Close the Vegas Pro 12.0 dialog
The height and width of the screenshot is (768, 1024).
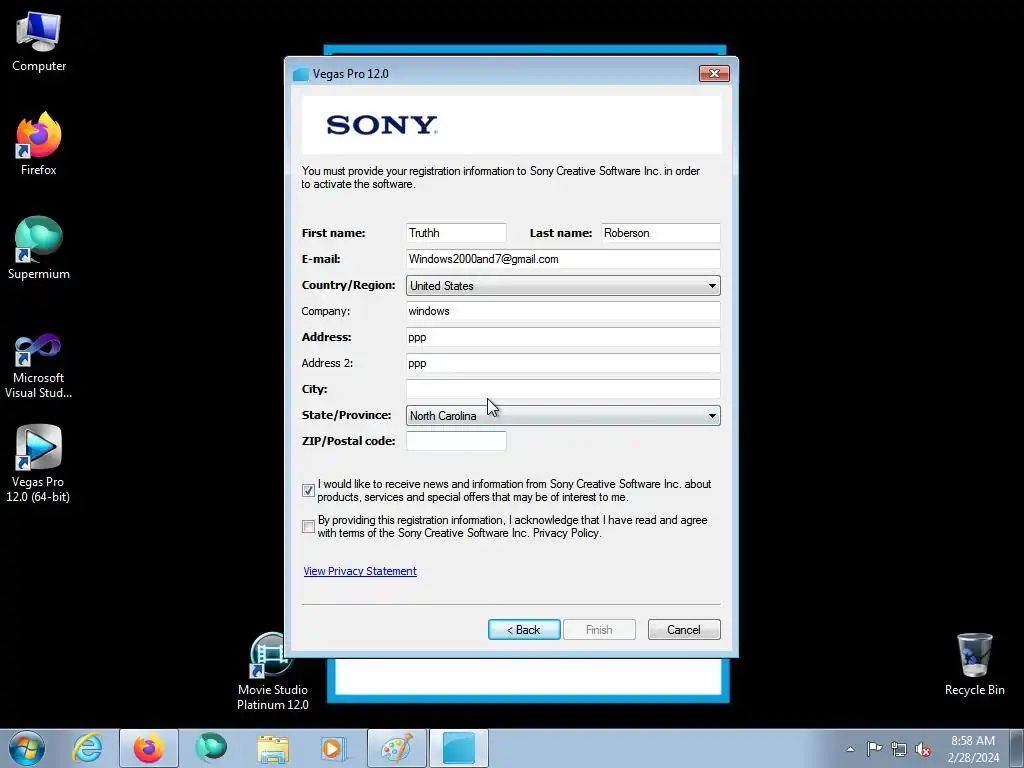tap(714, 74)
